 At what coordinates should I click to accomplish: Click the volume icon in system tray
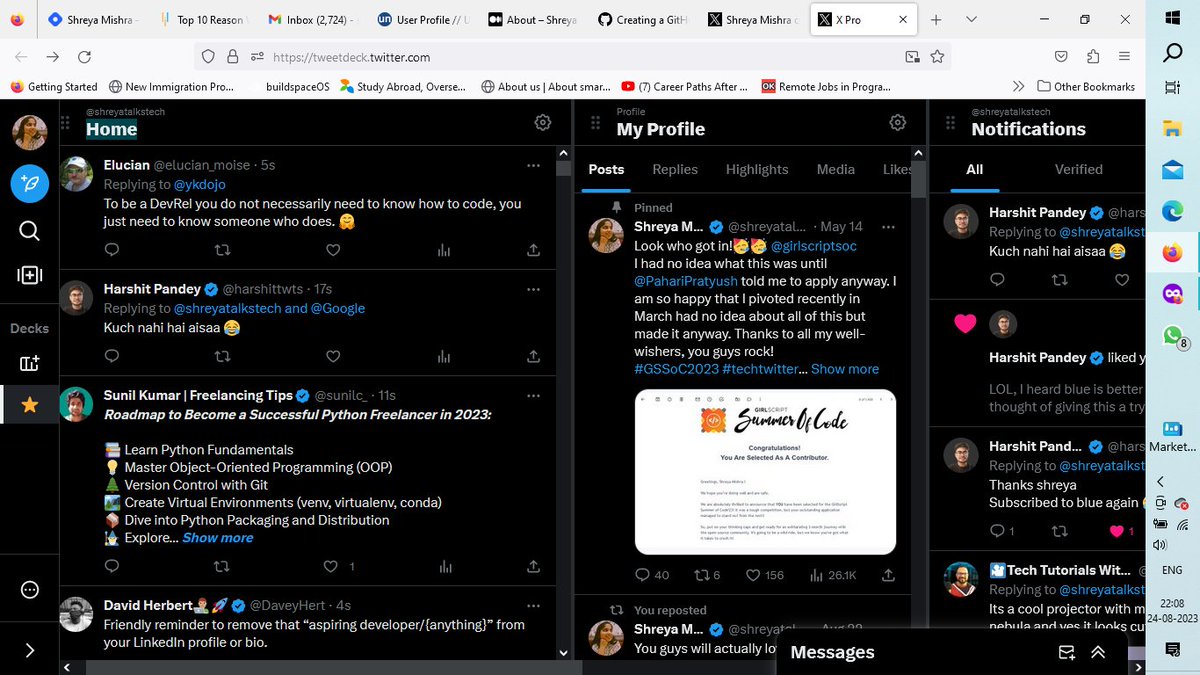(x=1159, y=545)
